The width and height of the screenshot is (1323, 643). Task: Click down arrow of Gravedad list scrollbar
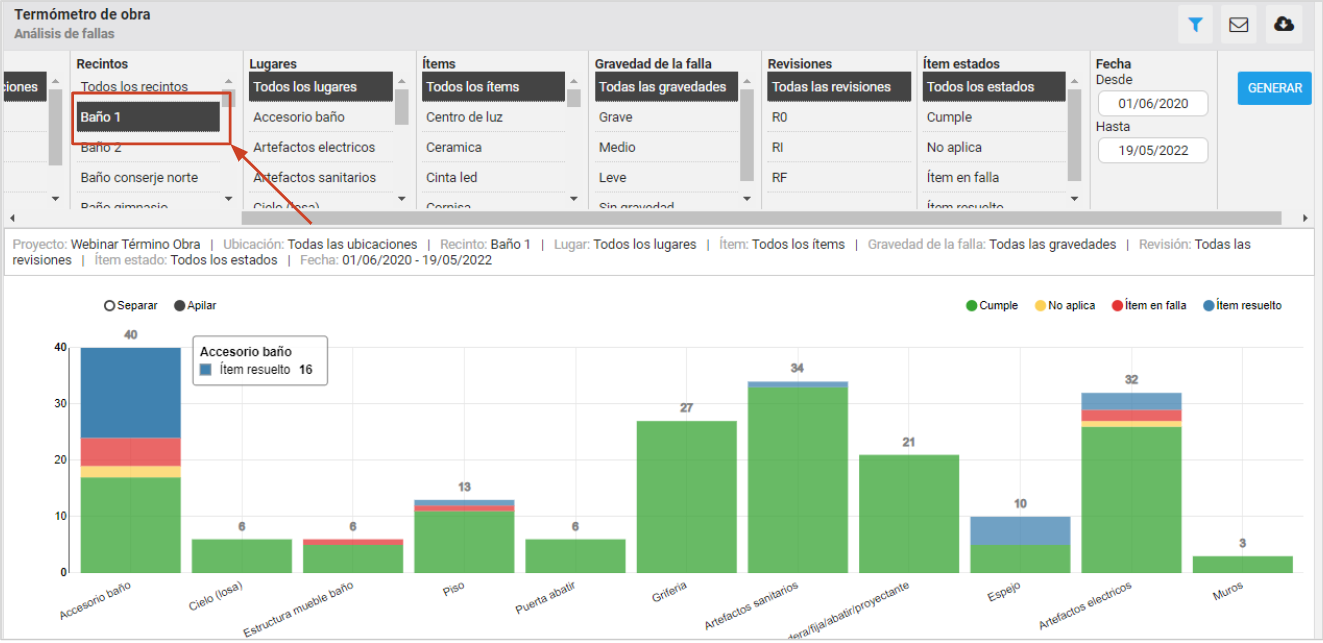[747, 199]
